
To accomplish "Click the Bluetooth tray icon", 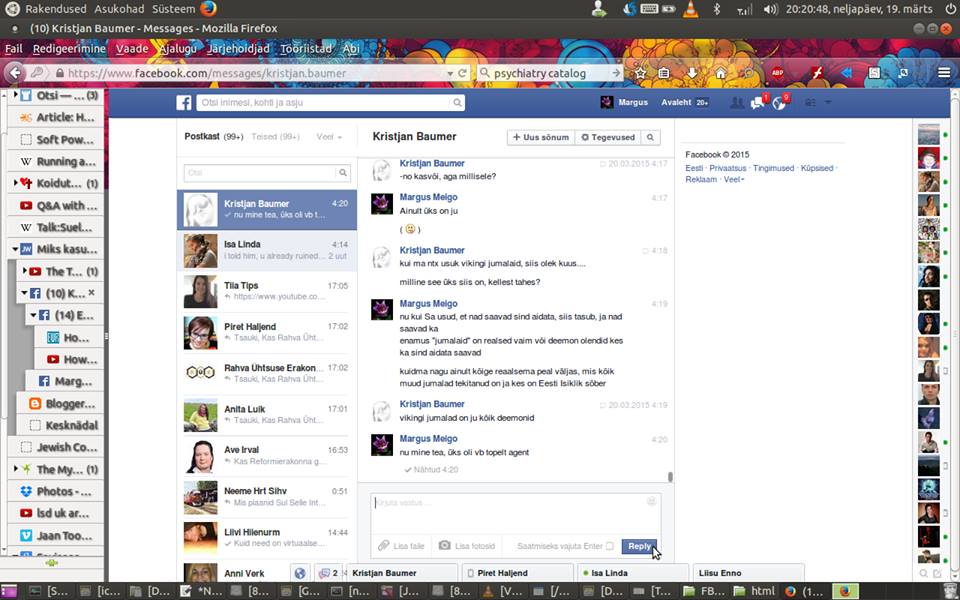I will click(716, 9).
